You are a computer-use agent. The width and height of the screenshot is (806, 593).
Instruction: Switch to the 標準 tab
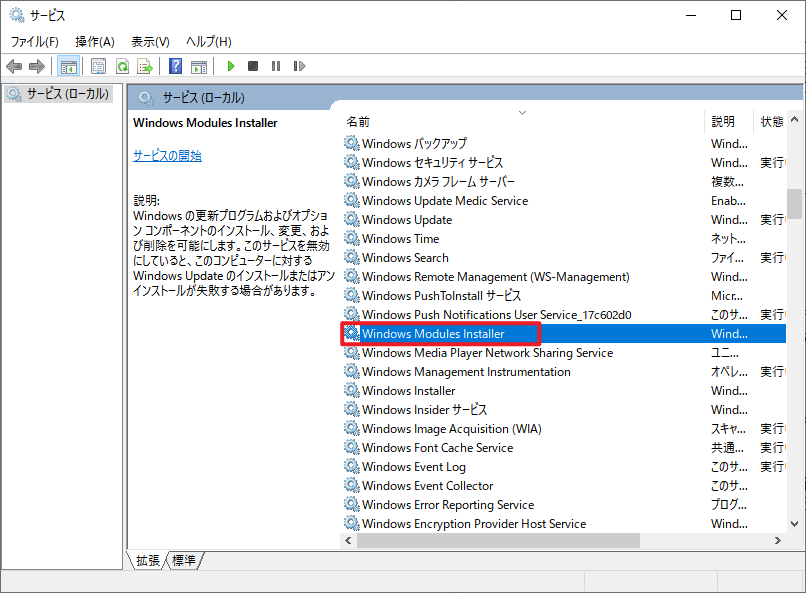coord(184,560)
